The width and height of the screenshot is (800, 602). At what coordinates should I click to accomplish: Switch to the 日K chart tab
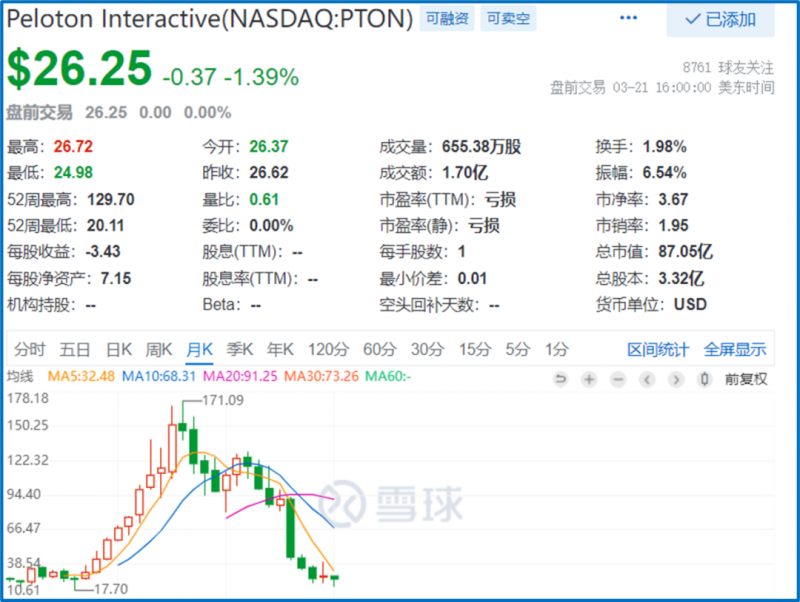pos(118,349)
